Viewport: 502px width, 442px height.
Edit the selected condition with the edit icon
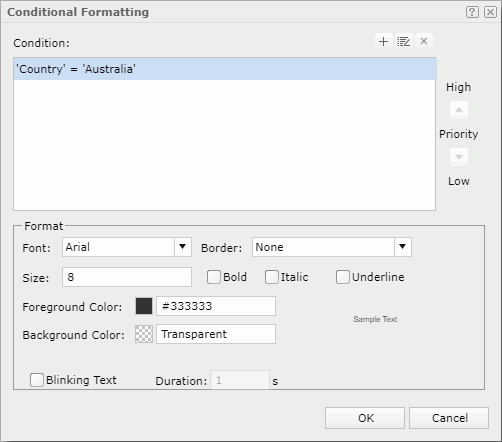click(x=404, y=41)
